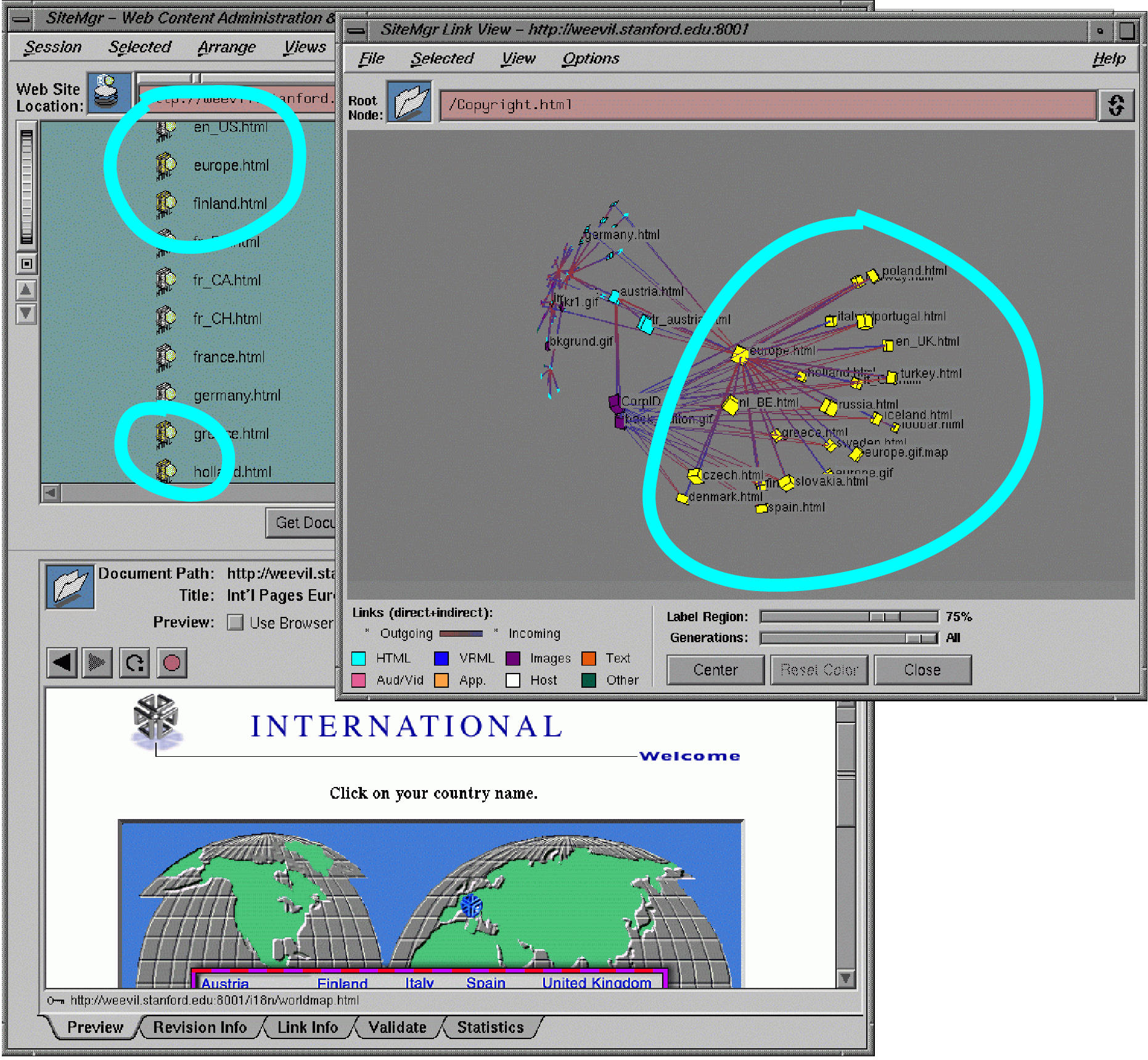The height and width of the screenshot is (1060, 1148).
Task: Select the europe.html yellow node in graph
Action: tap(739, 355)
